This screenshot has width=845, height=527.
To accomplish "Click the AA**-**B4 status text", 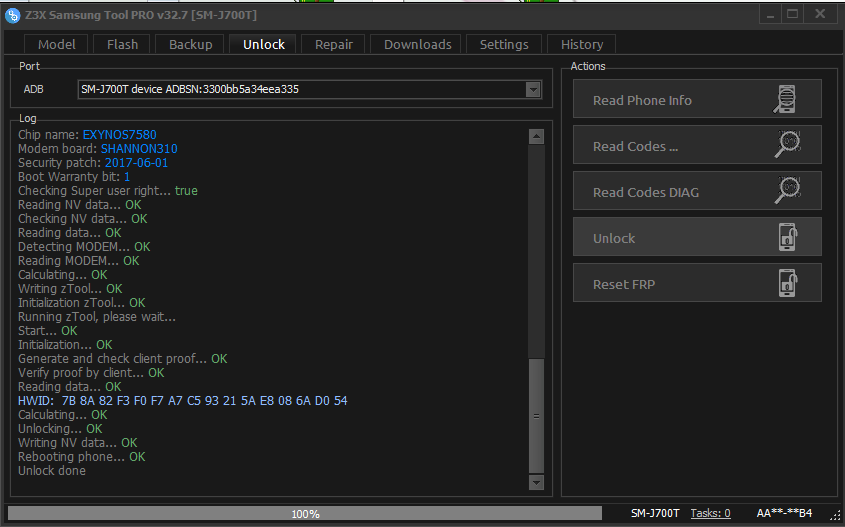I will 784,513.
